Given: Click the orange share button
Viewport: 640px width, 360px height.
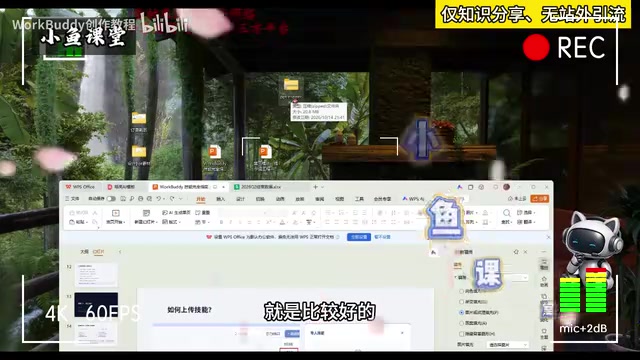Looking at the screenshot, I should [540, 199].
